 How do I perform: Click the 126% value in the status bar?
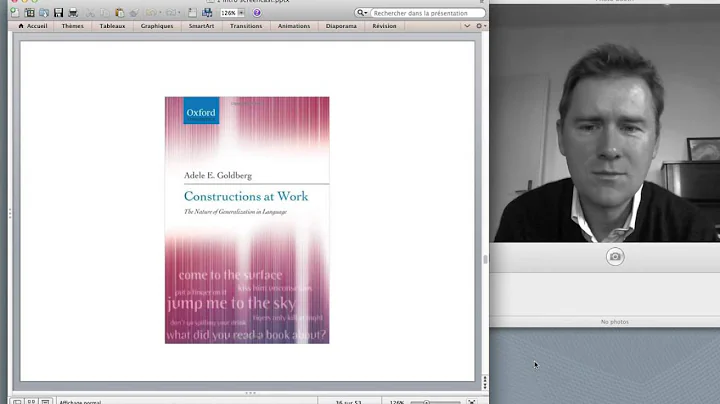click(397, 402)
